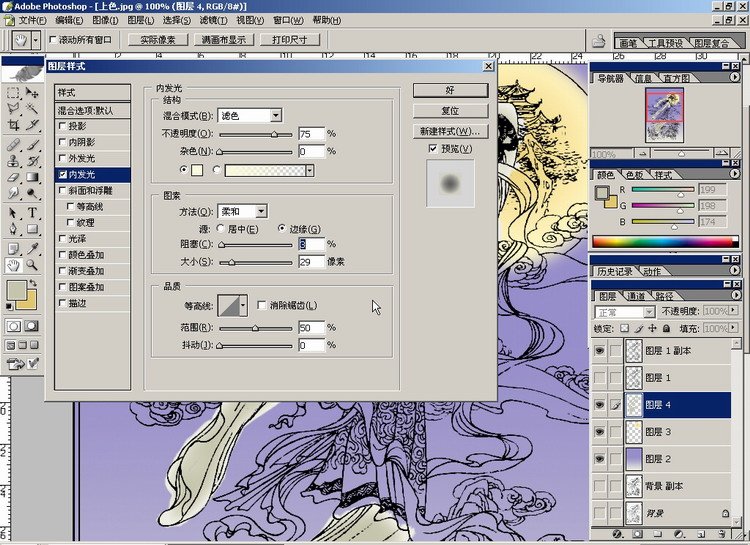Screen dimensions: 750x545
Task: Uncheck the 内发光 inner glow checkbox
Action: click(x=62, y=174)
